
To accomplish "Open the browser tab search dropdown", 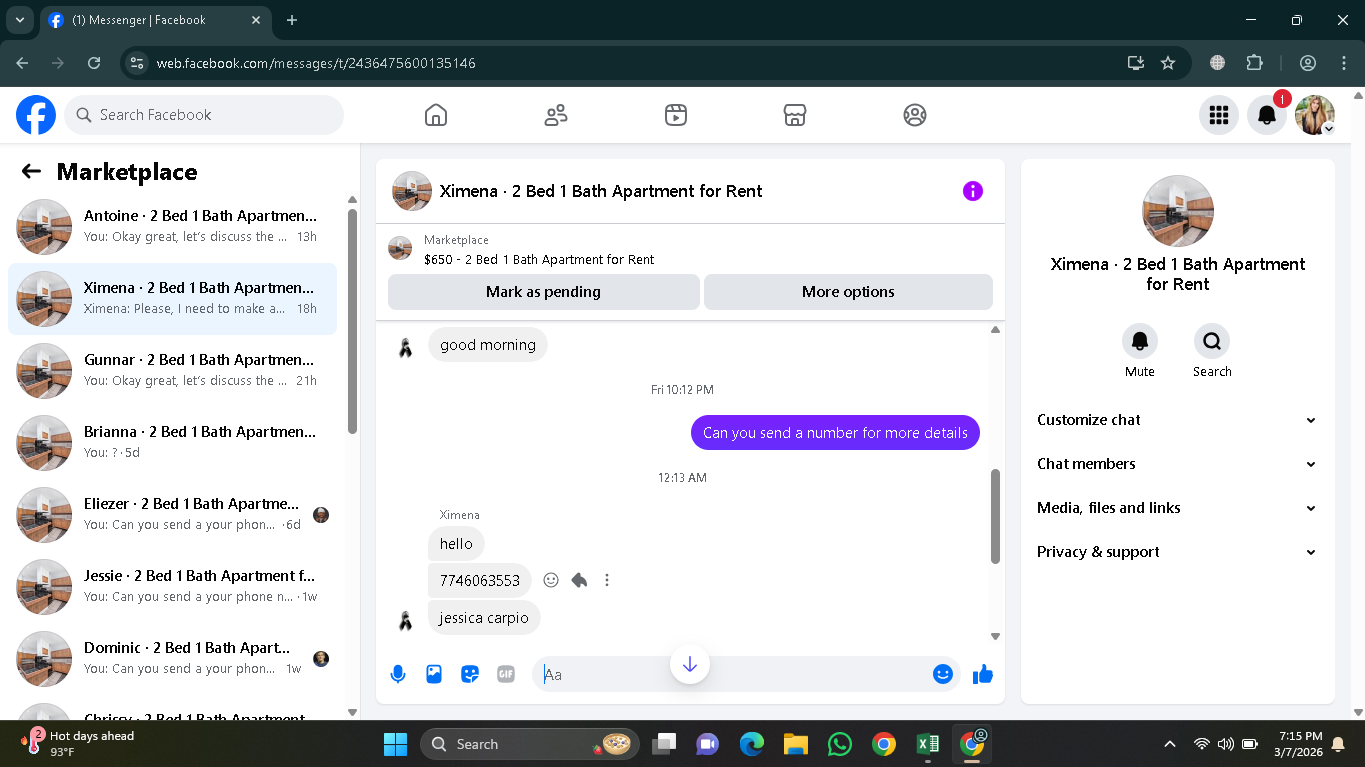I will (19, 20).
